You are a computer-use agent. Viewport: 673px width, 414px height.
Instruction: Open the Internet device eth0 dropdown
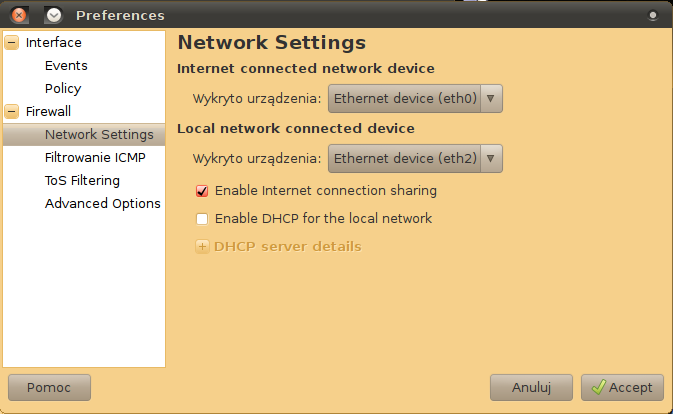tap(415, 99)
